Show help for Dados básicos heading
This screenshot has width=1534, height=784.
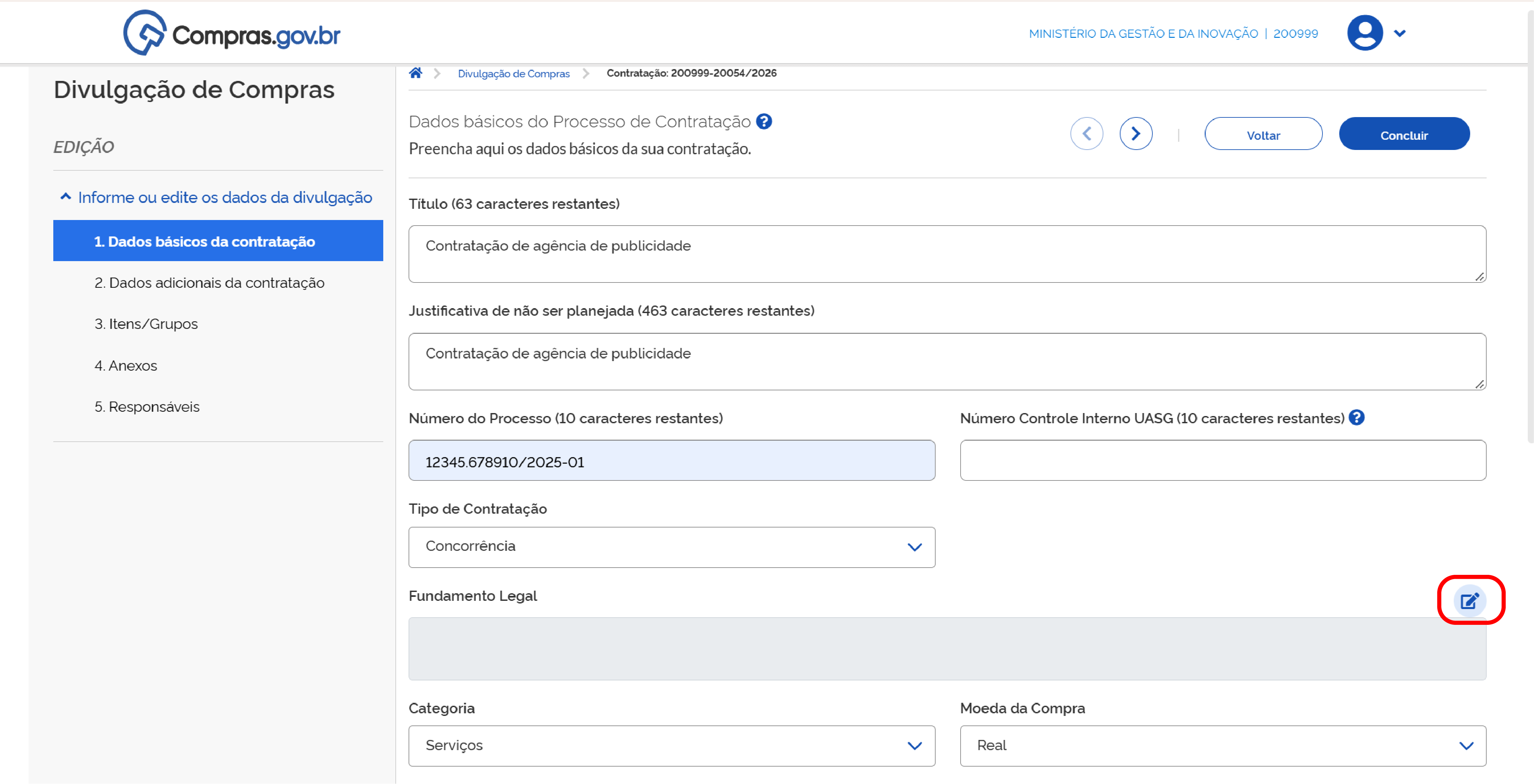(x=764, y=121)
